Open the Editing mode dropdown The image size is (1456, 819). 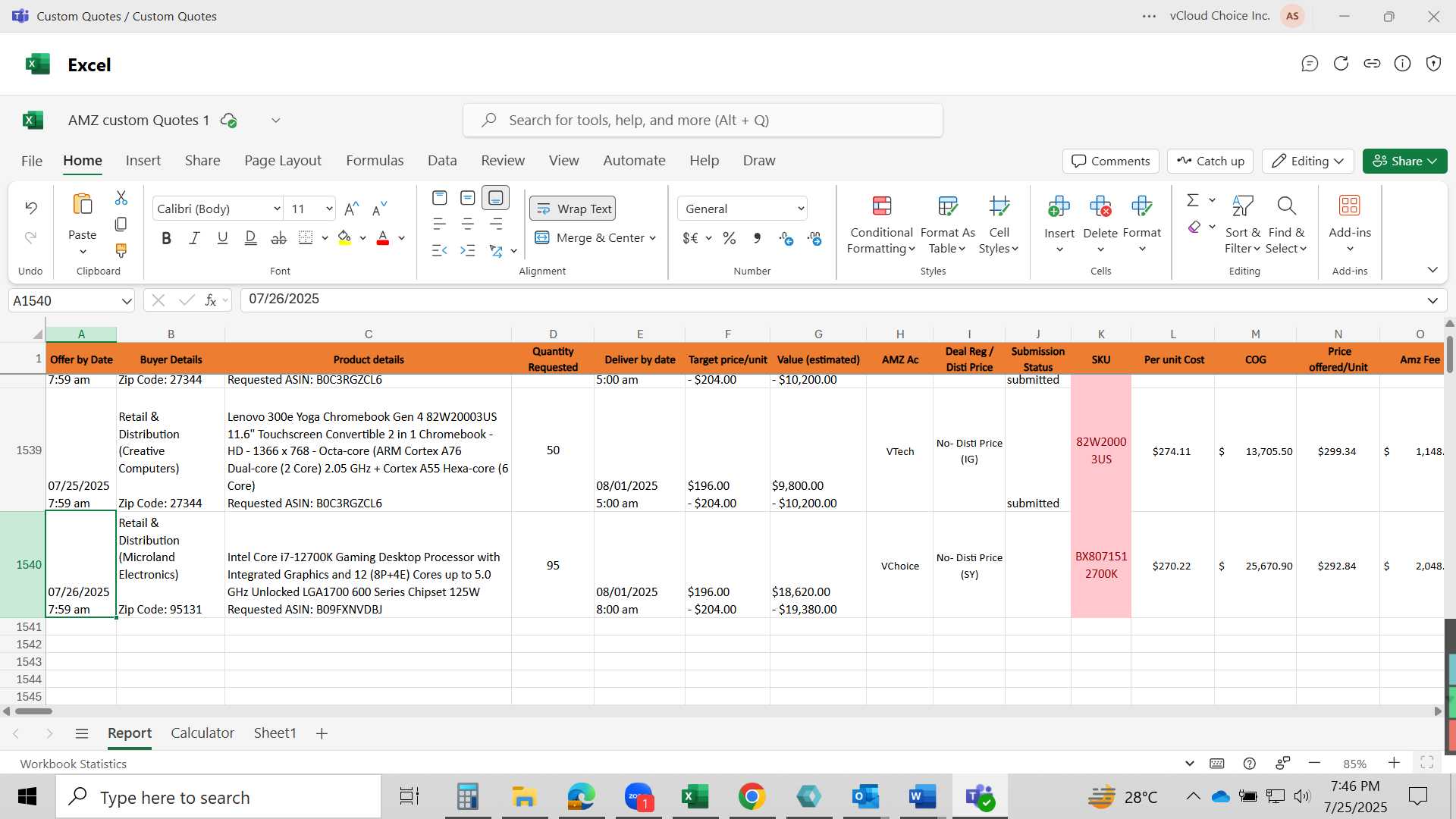click(x=1308, y=161)
